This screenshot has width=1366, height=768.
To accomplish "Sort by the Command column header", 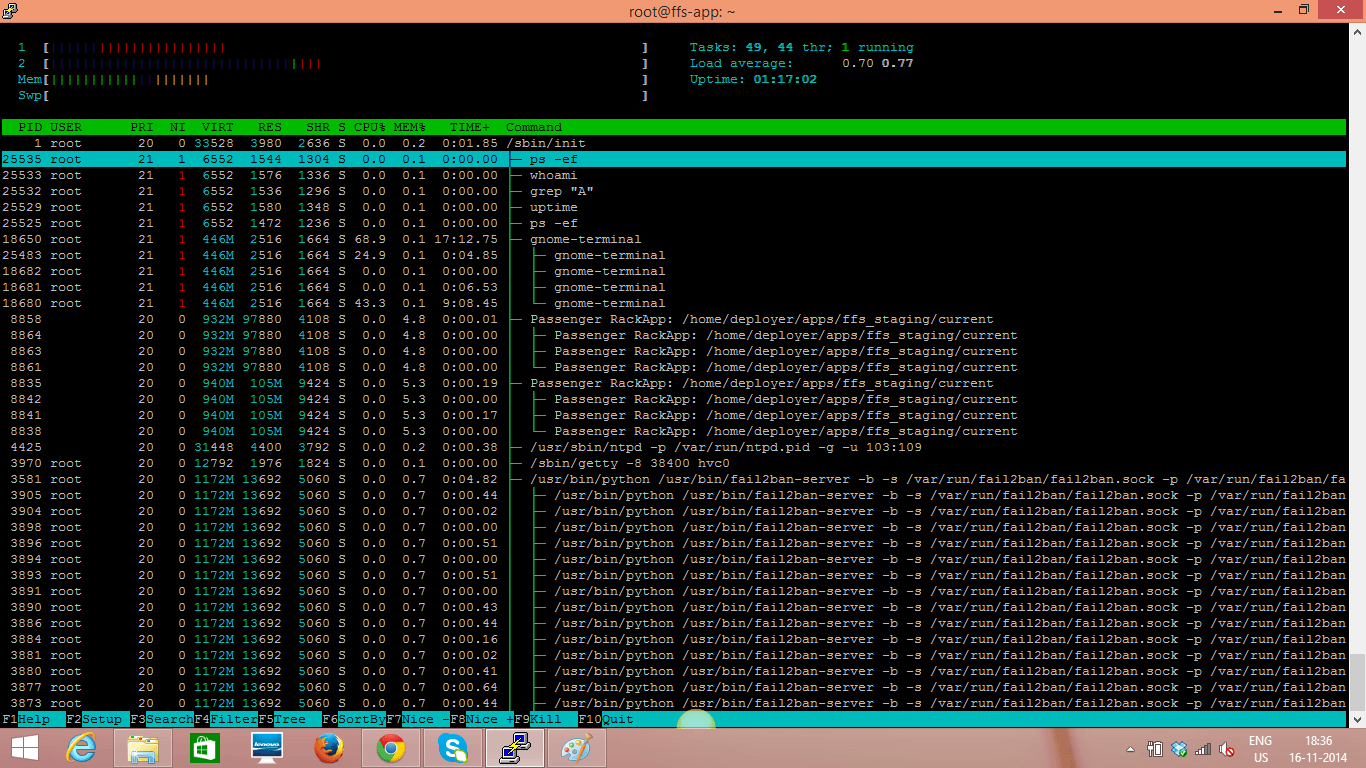I will (x=534, y=127).
